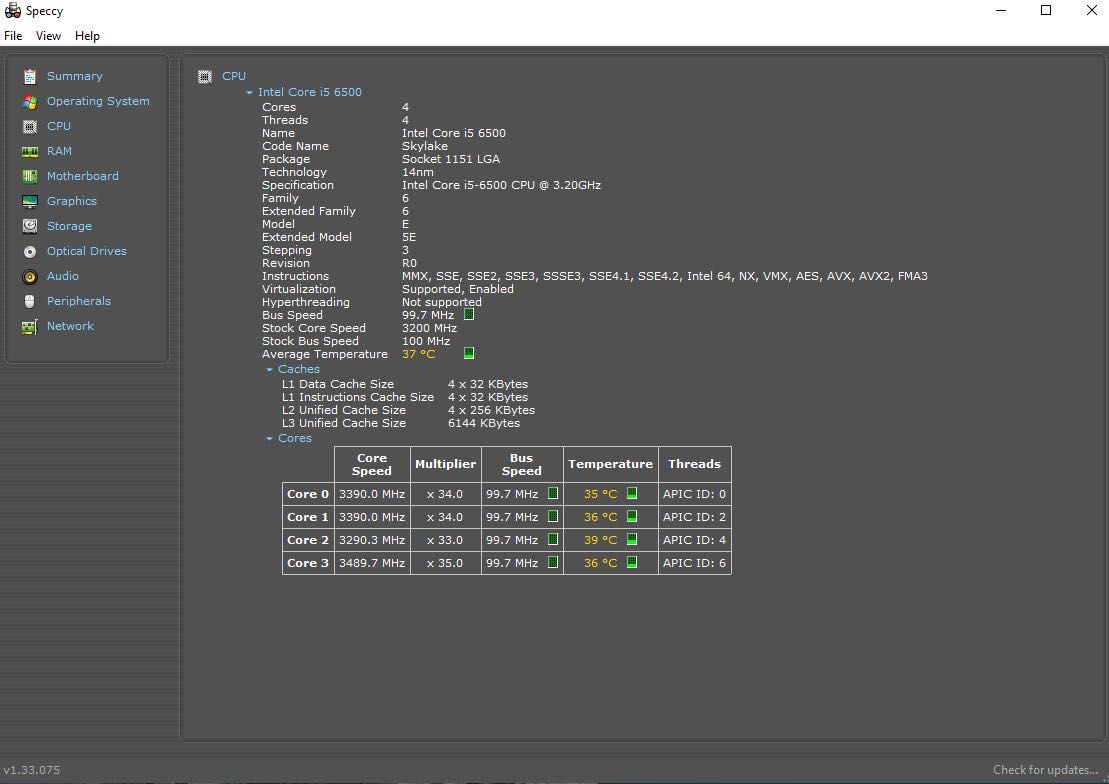Image resolution: width=1109 pixels, height=784 pixels.
Task: Click the Speccy app icon in title bar
Action: pyautogui.click(x=13, y=11)
